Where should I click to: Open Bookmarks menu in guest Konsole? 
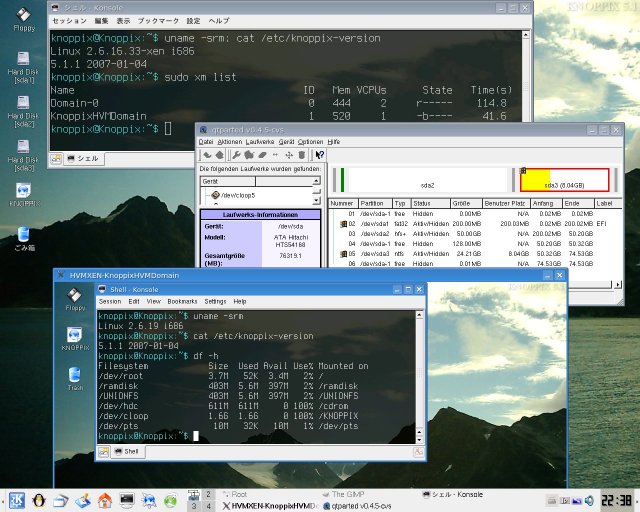[x=182, y=301]
